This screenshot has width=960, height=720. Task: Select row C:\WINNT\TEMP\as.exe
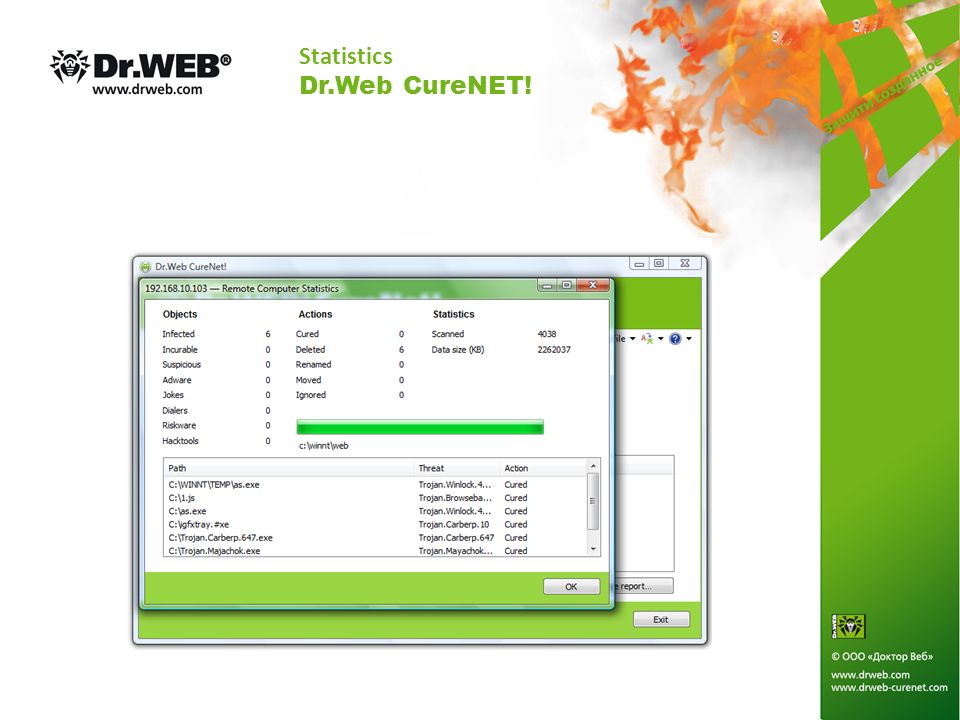coord(375,485)
